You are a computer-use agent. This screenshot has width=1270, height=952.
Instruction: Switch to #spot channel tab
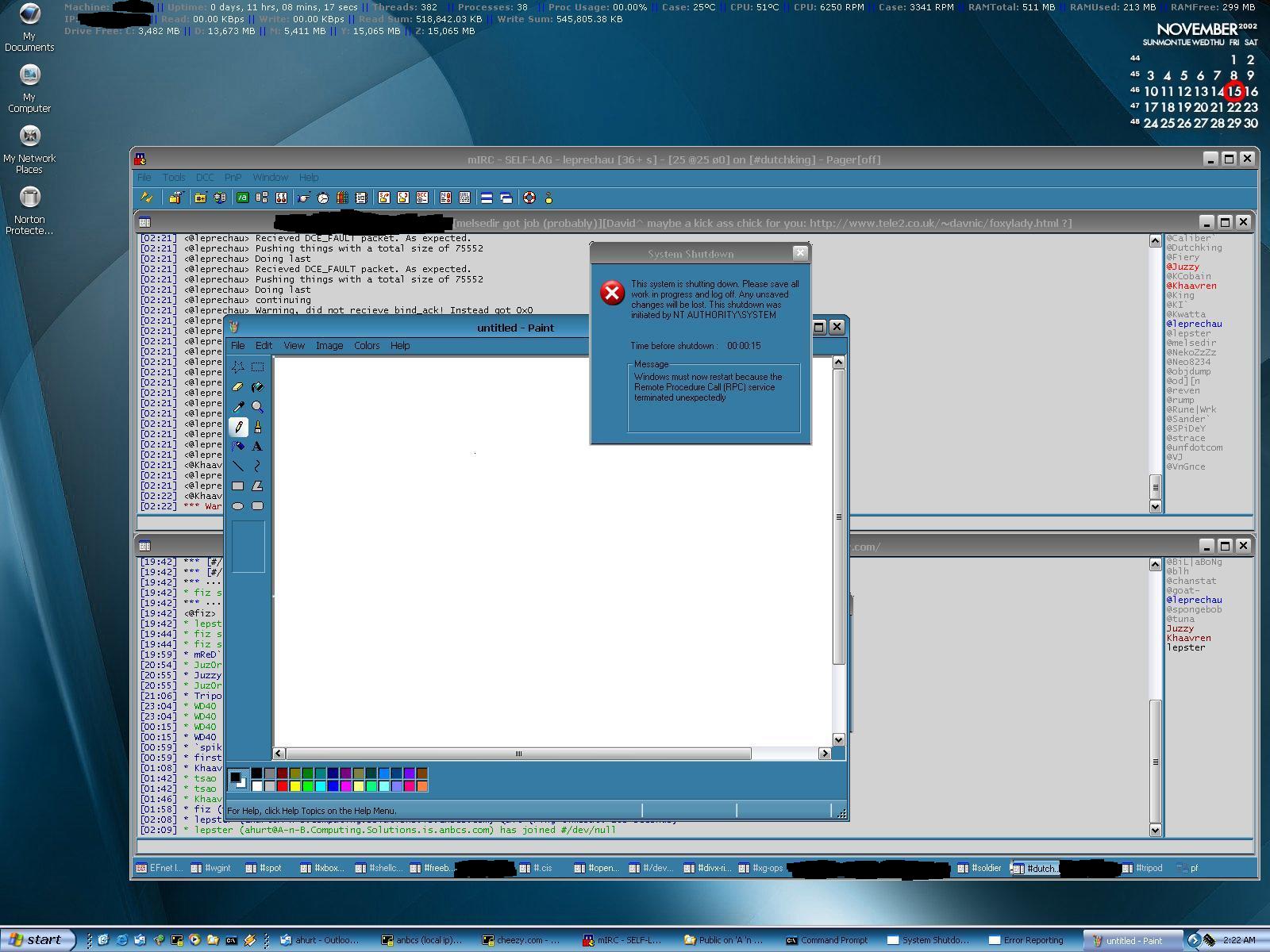265,868
